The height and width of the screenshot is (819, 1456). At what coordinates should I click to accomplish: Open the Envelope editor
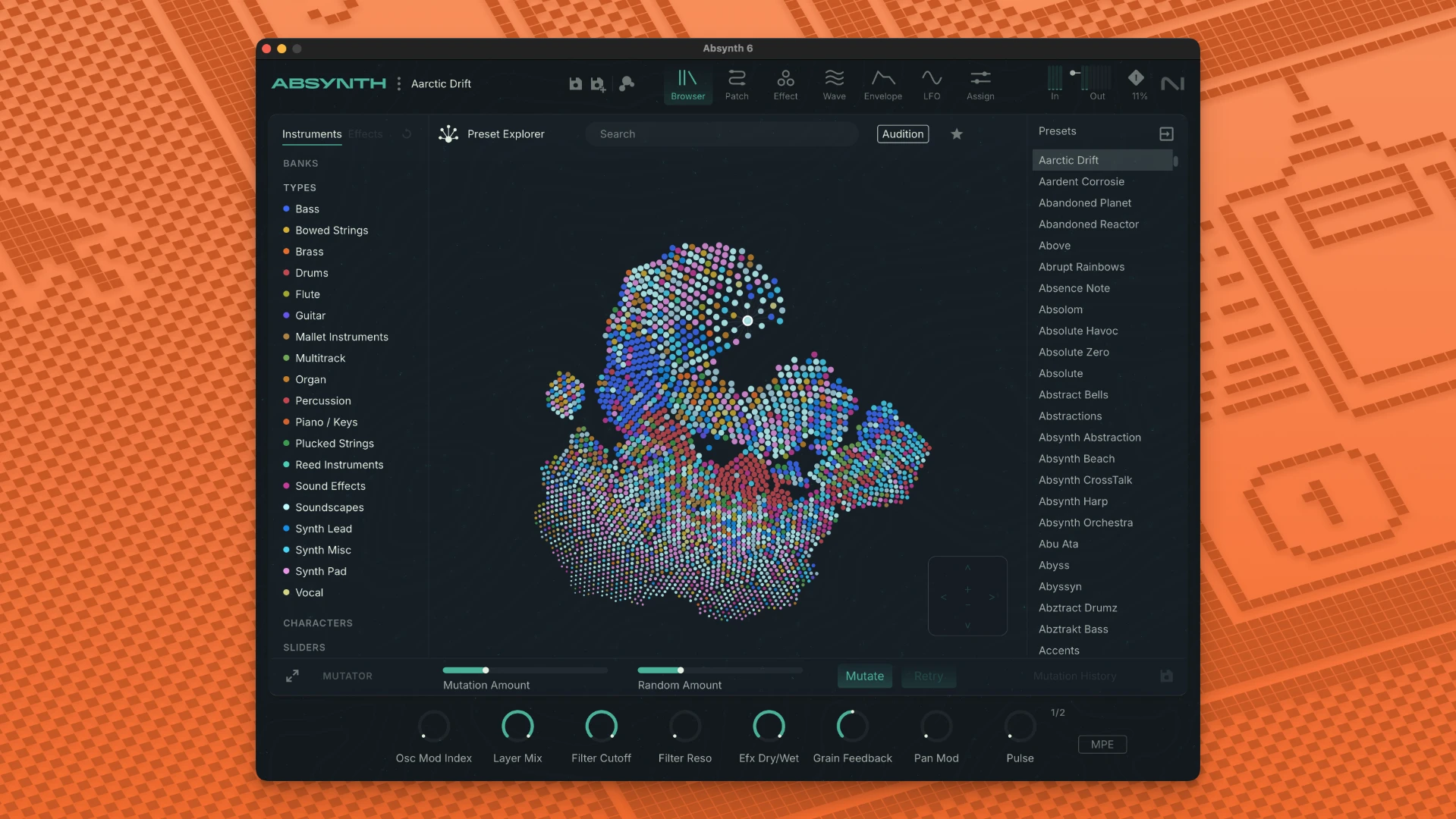pos(882,83)
